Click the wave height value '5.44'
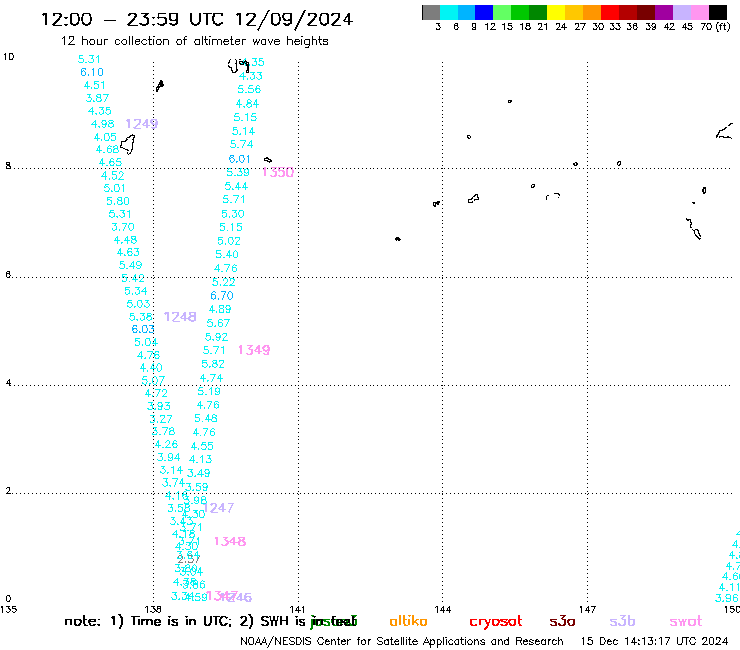The width and height of the screenshot is (740, 650). point(236,186)
